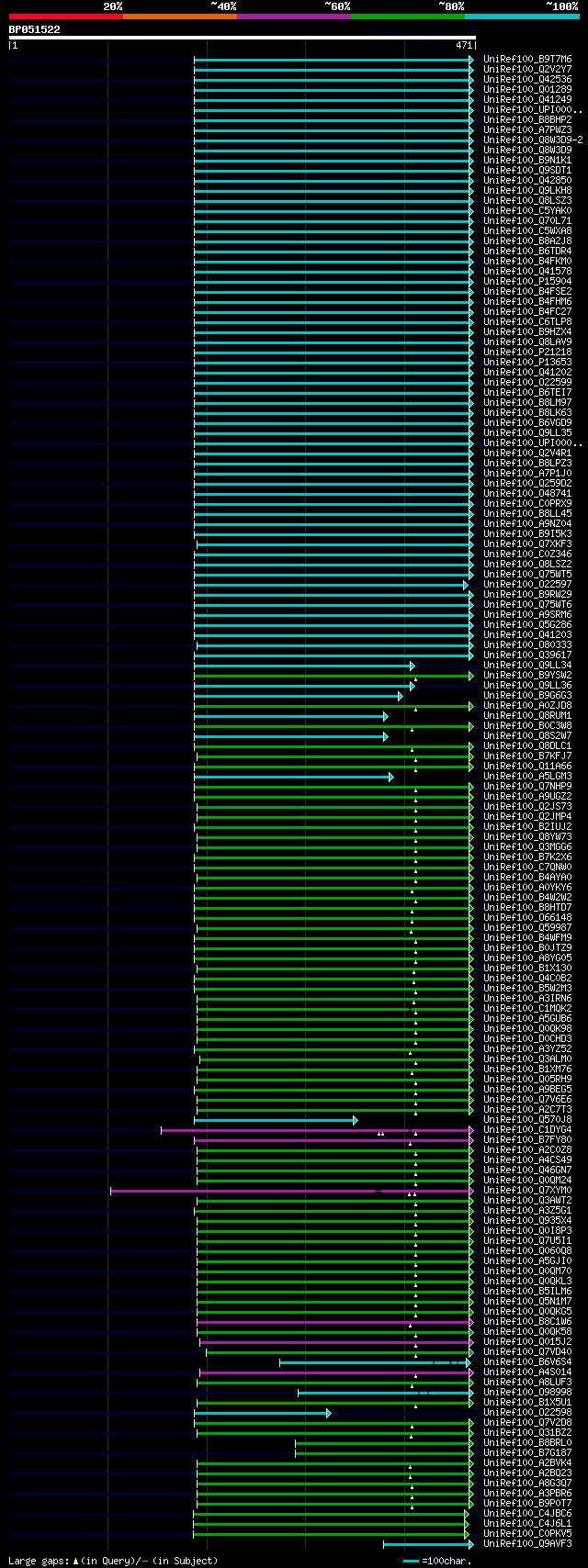Click hit label UniRef100_P21218
The image size is (588, 1568).
527,352
